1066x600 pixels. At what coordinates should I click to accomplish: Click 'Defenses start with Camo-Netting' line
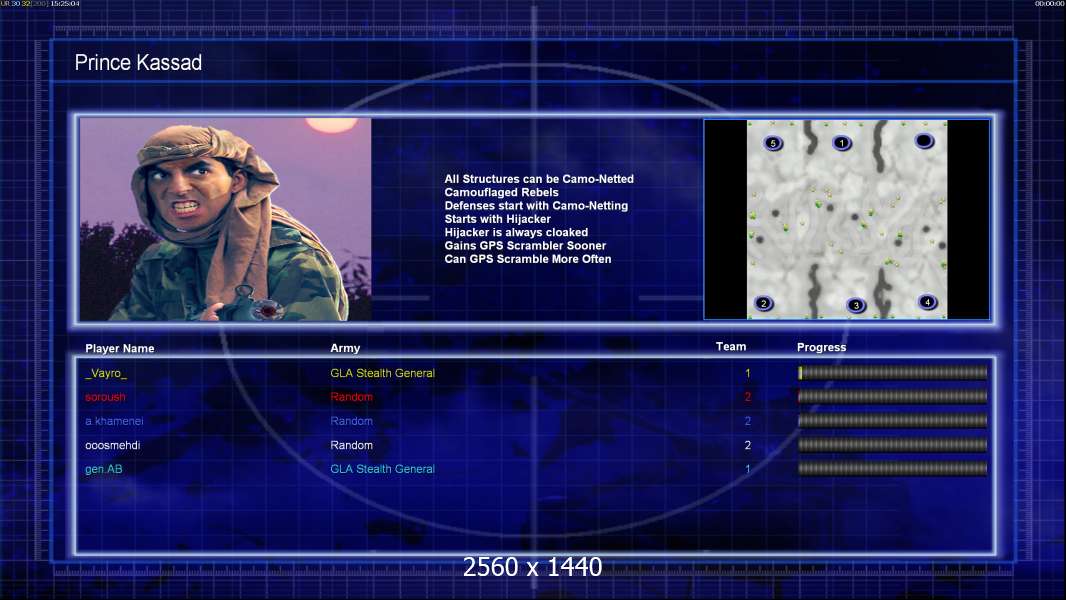click(536, 205)
